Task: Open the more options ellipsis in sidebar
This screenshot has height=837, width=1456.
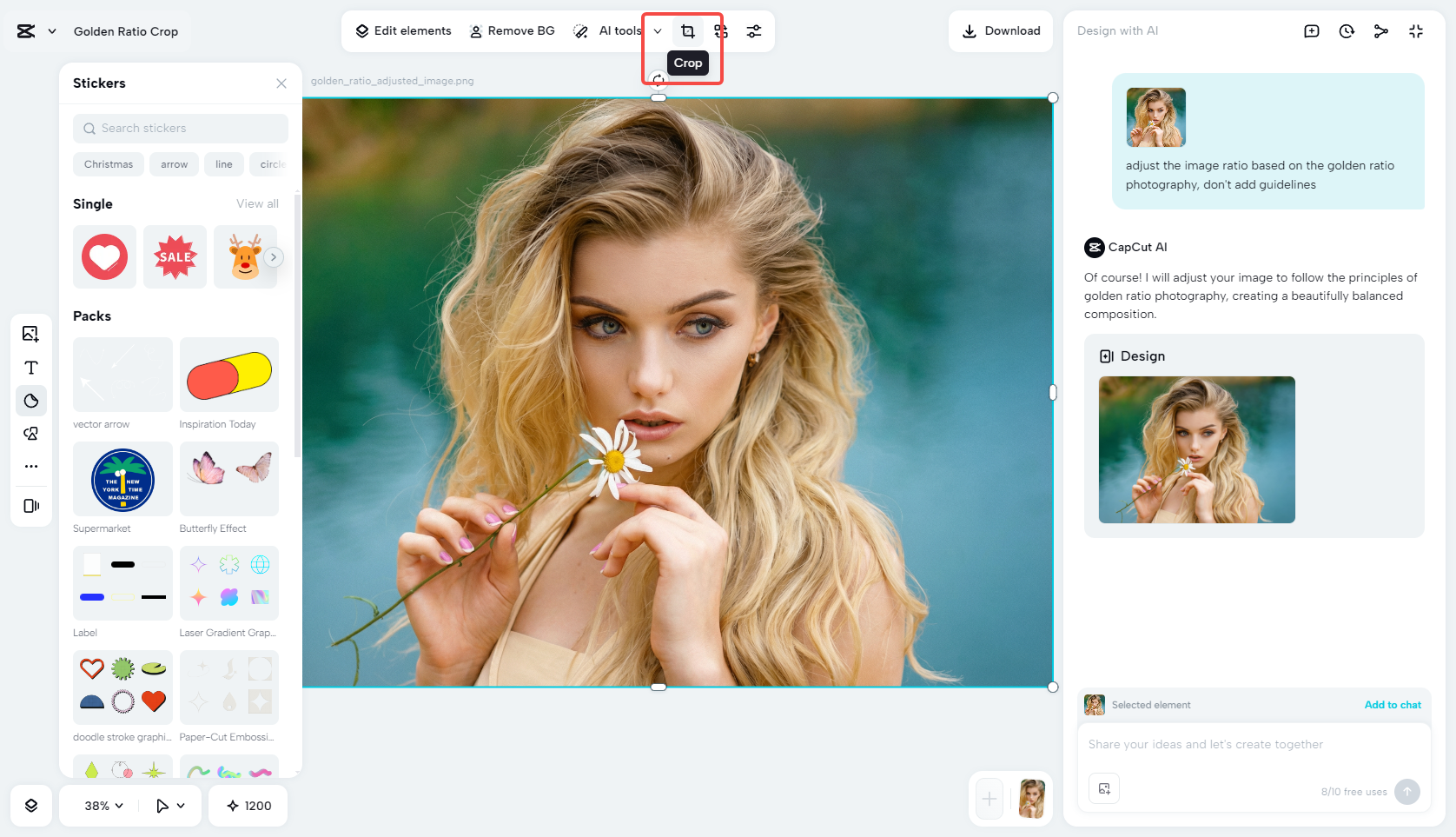Action: (x=31, y=467)
